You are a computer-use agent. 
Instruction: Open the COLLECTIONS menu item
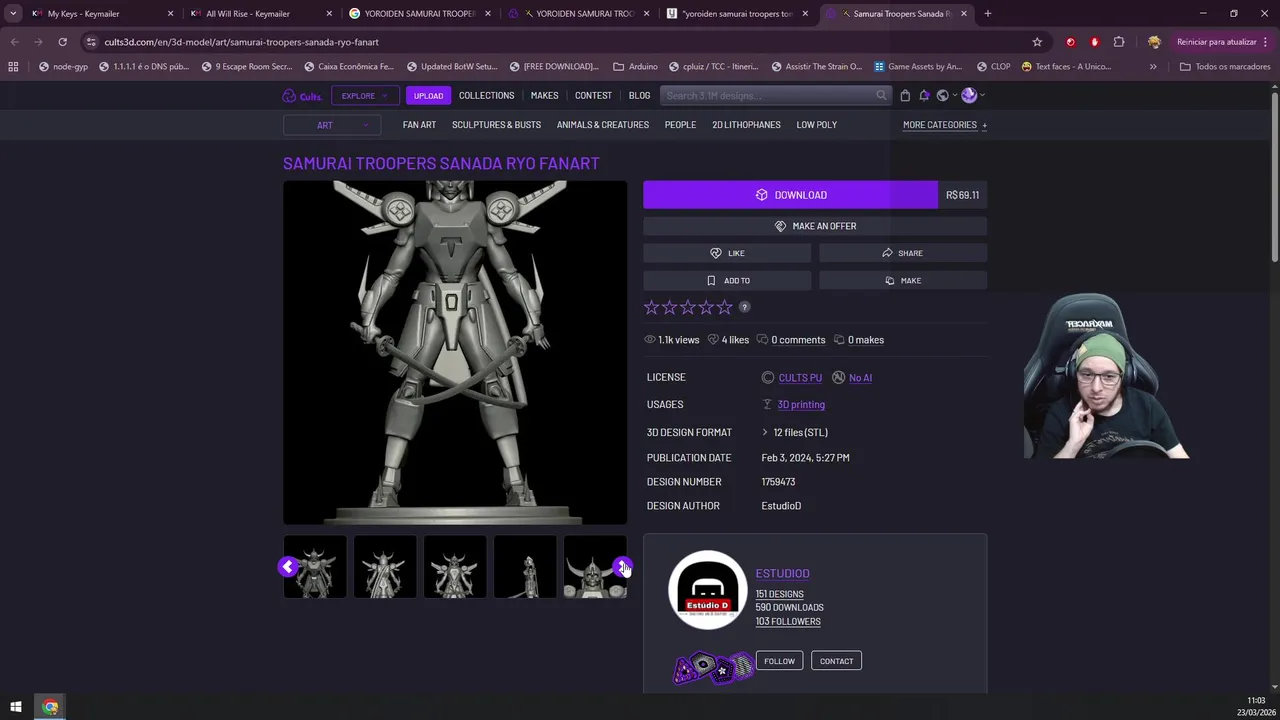tap(486, 96)
